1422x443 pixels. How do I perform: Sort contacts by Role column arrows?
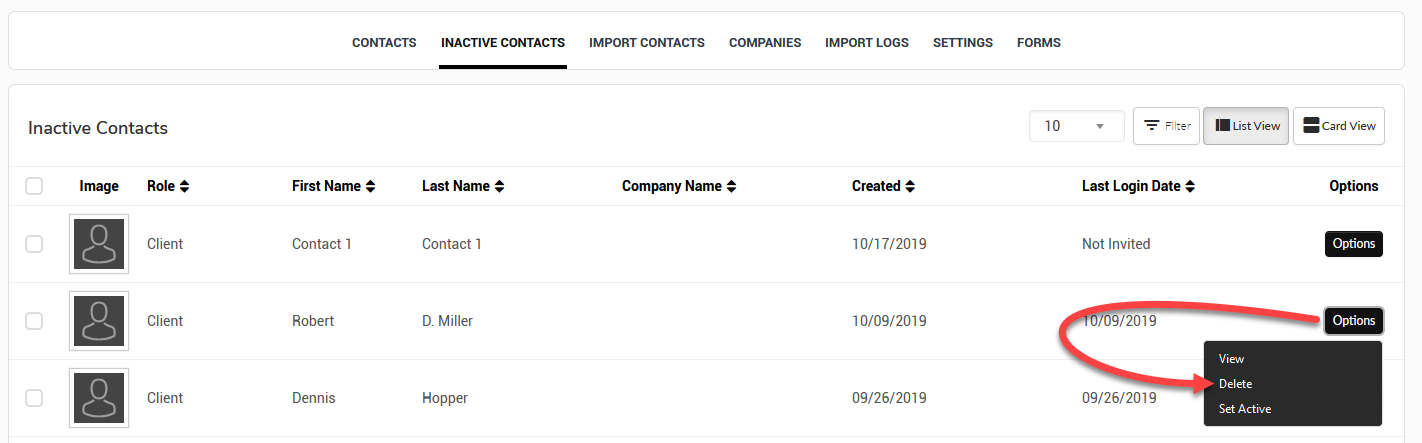point(184,186)
